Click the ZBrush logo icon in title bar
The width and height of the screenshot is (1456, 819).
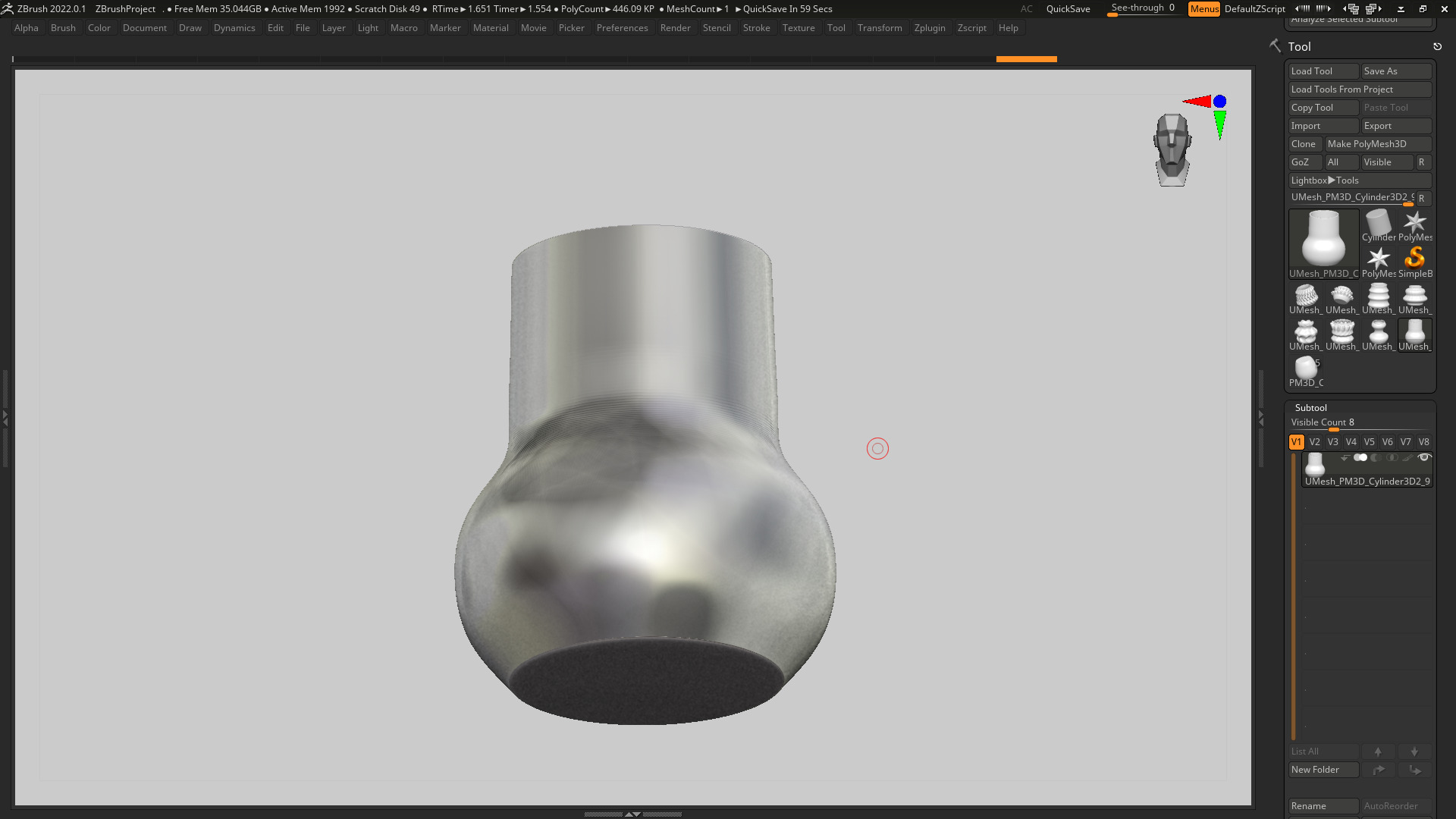(x=8, y=8)
